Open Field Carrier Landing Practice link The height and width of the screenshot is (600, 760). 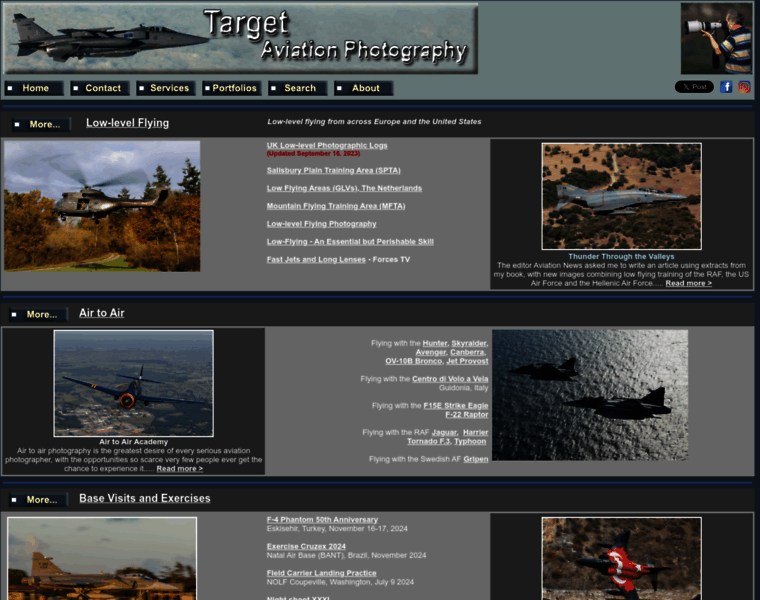click(321, 573)
